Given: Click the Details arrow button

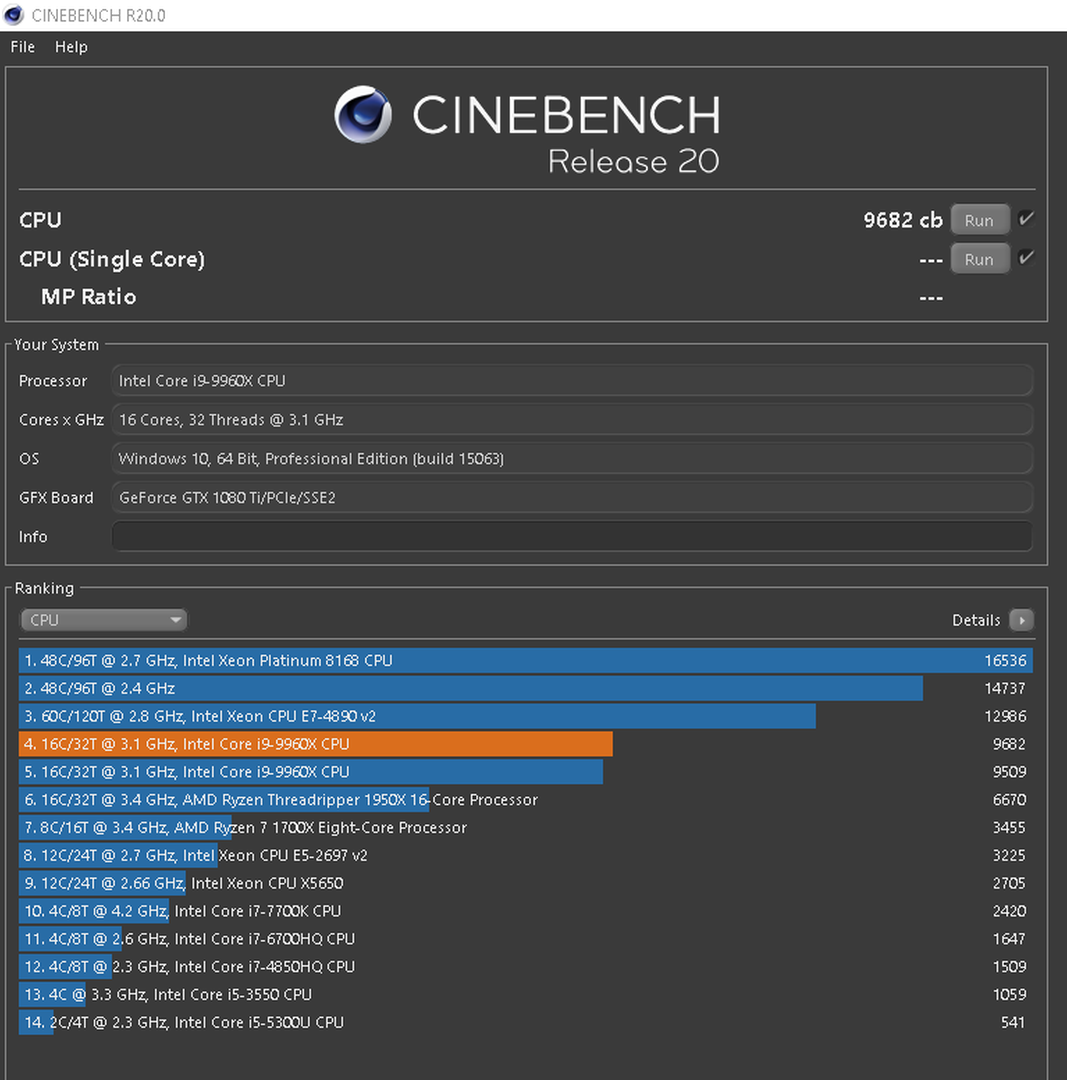Looking at the screenshot, I should pos(1022,620).
